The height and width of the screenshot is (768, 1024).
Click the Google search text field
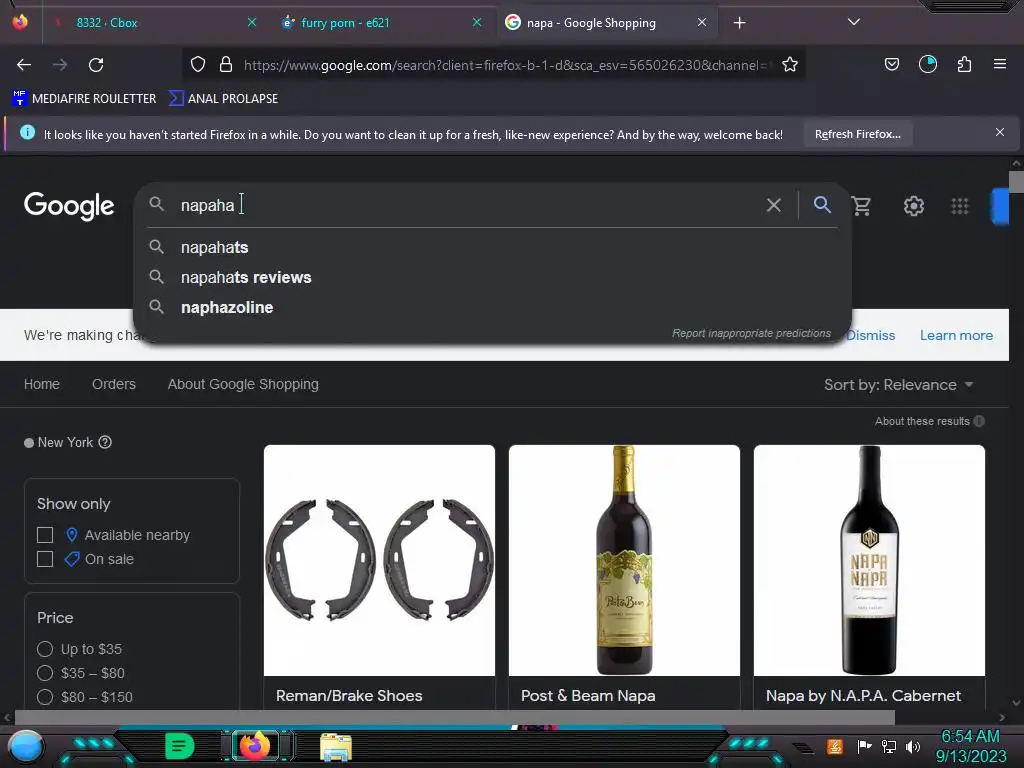tap(468, 205)
